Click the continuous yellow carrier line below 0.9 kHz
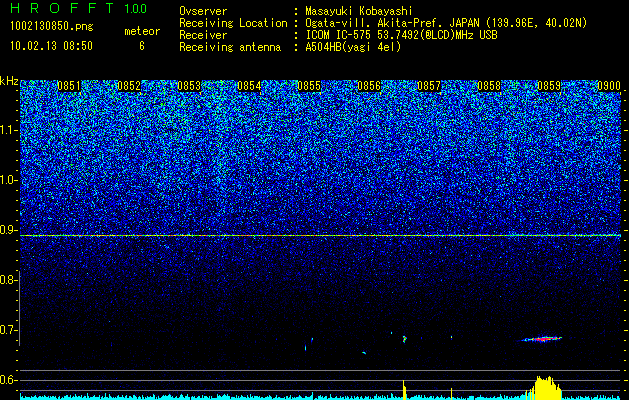Screen dimensions: 629x400 (x=321, y=236)
